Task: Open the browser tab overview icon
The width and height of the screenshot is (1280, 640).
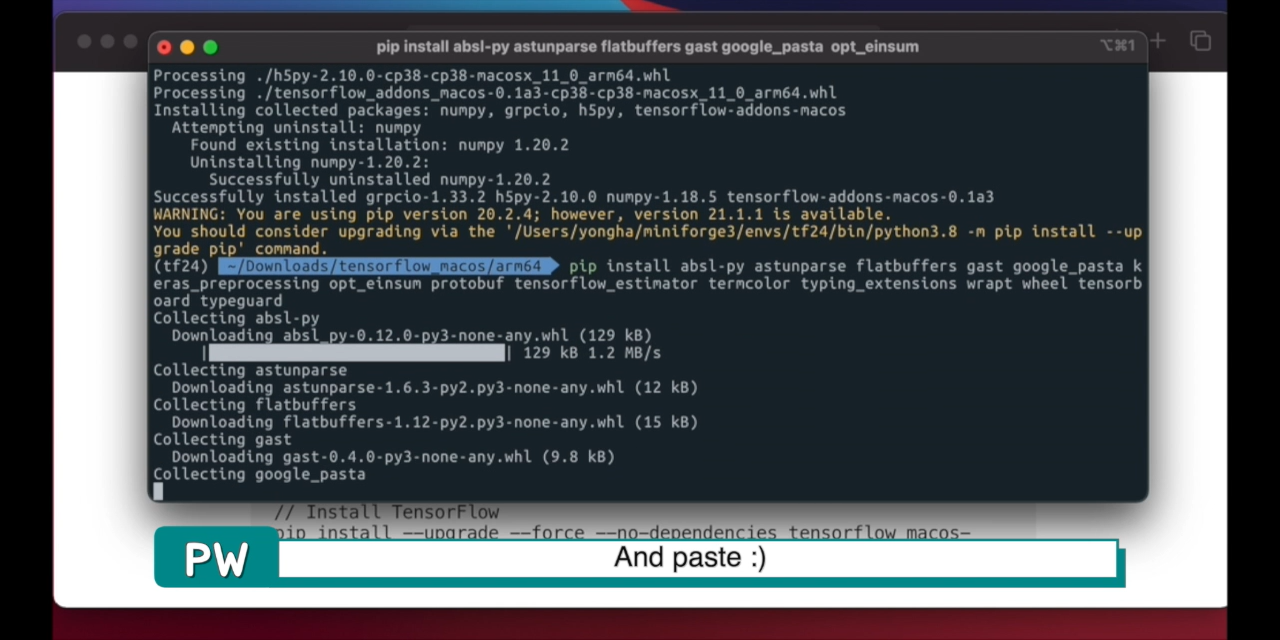Action: [1200, 41]
